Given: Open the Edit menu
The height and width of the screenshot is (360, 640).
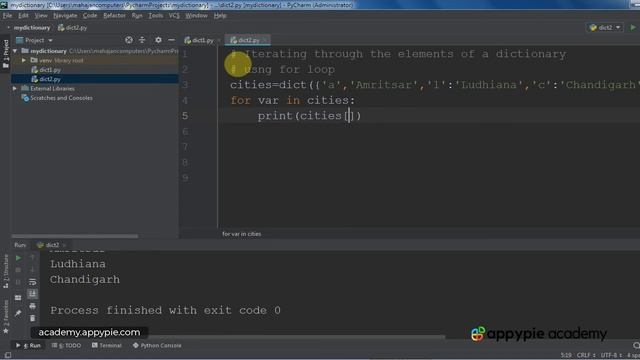Looking at the screenshot, I should click(23, 16).
